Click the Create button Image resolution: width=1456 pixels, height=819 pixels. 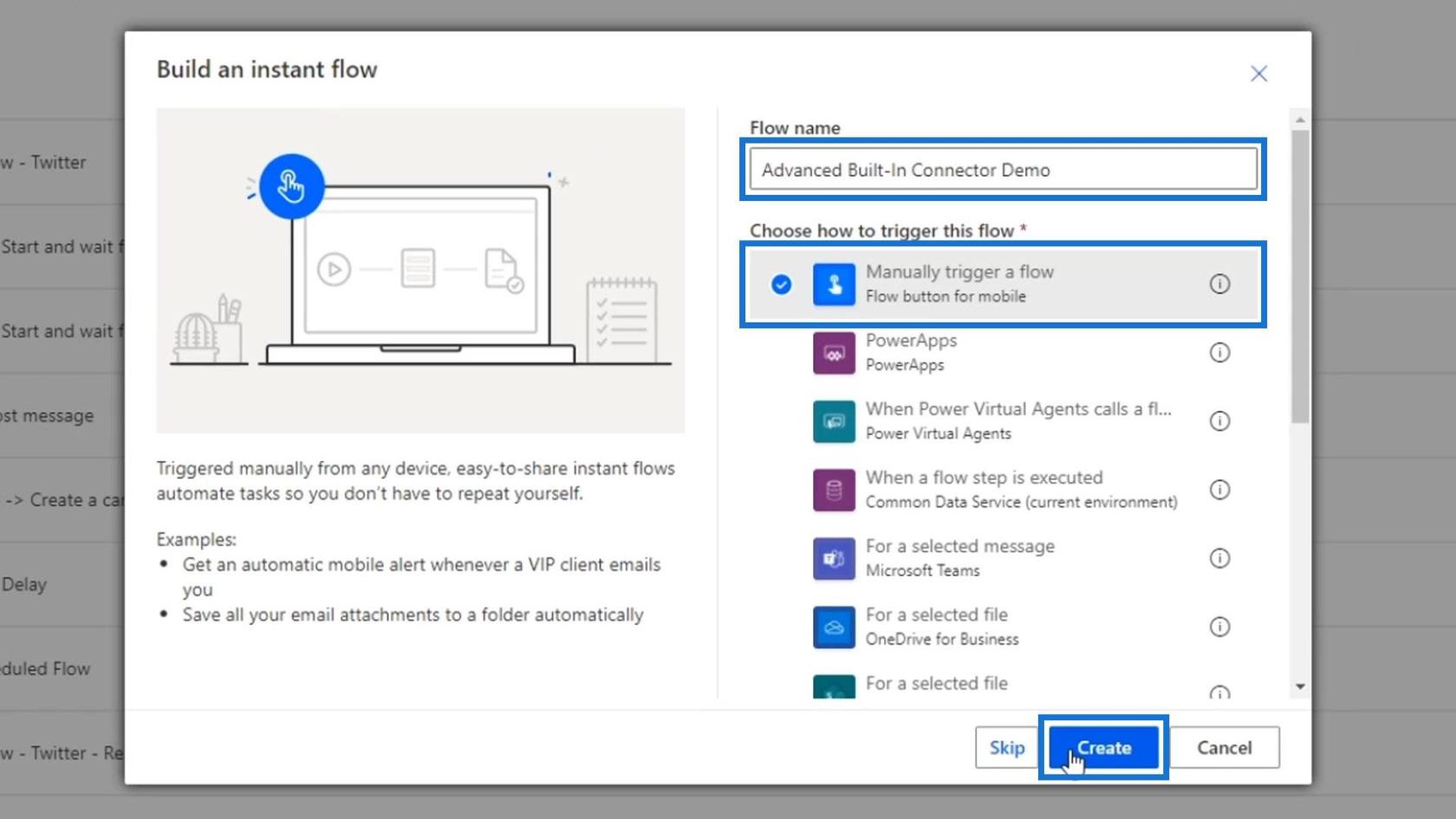pos(1103,747)
